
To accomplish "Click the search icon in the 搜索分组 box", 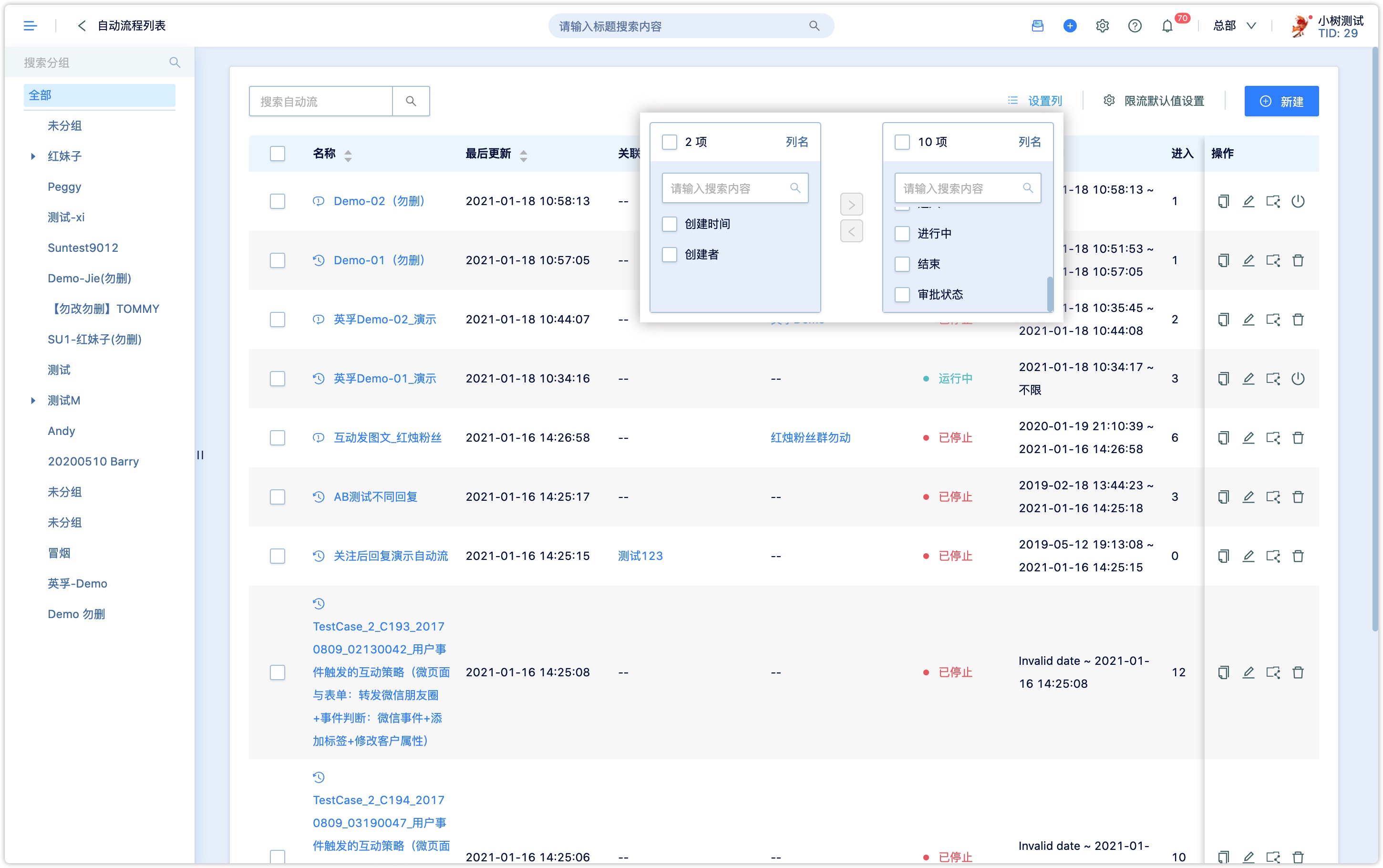I will [175, 62].
